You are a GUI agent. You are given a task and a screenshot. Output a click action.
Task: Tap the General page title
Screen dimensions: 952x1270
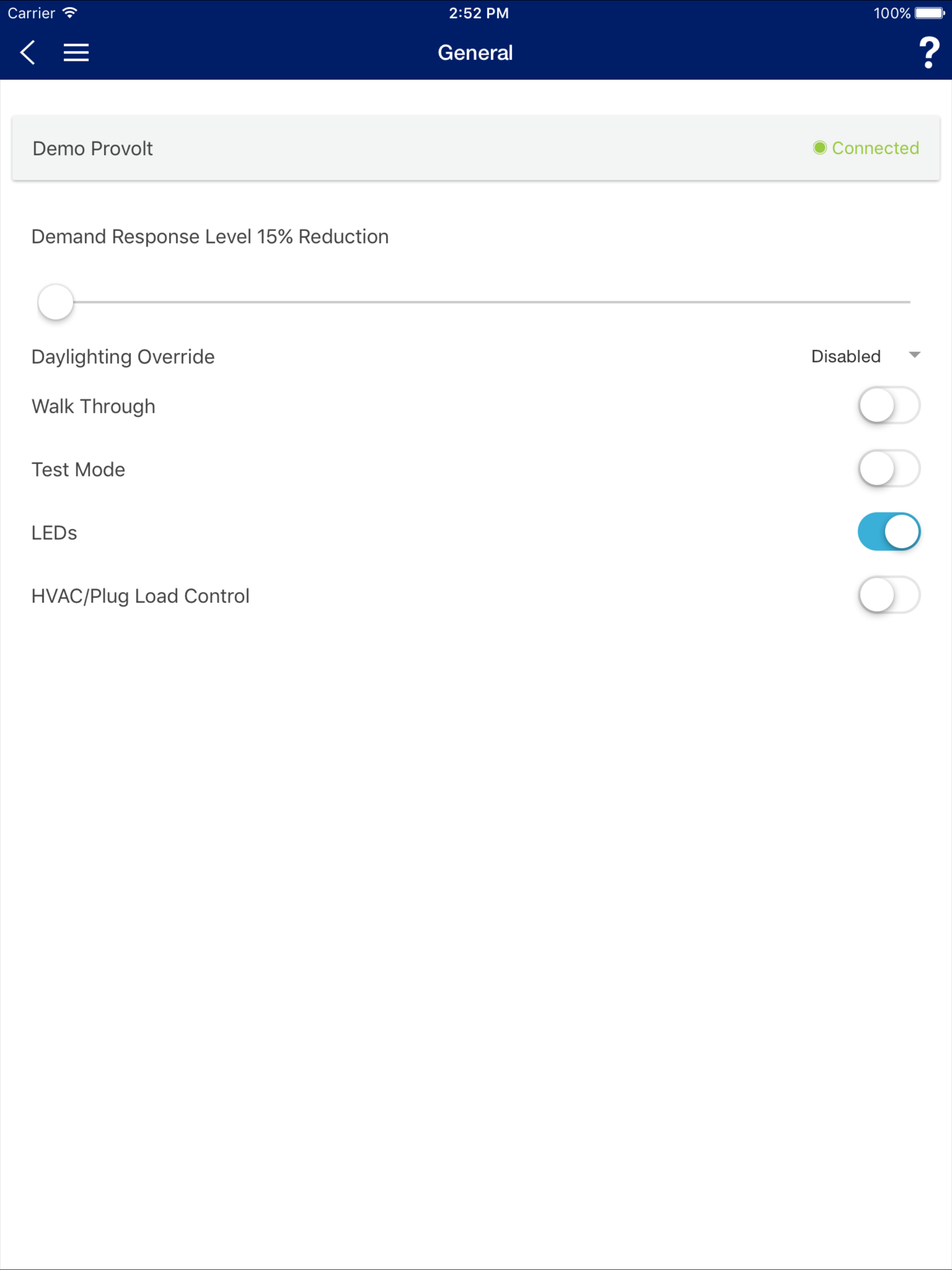[x=476, y=52]
